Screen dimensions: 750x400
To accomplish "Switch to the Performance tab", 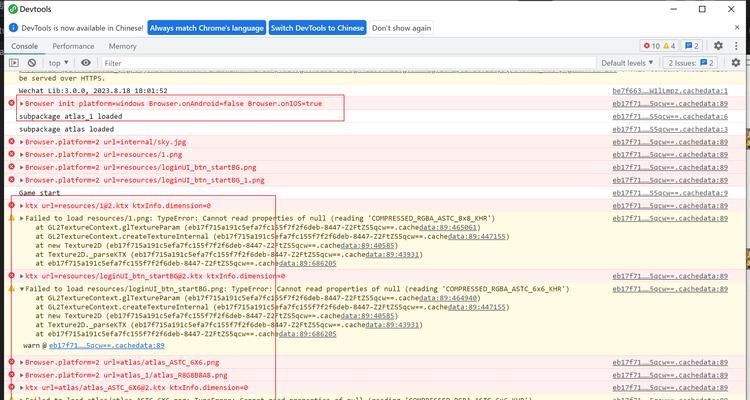I will (x=73, y=46).
